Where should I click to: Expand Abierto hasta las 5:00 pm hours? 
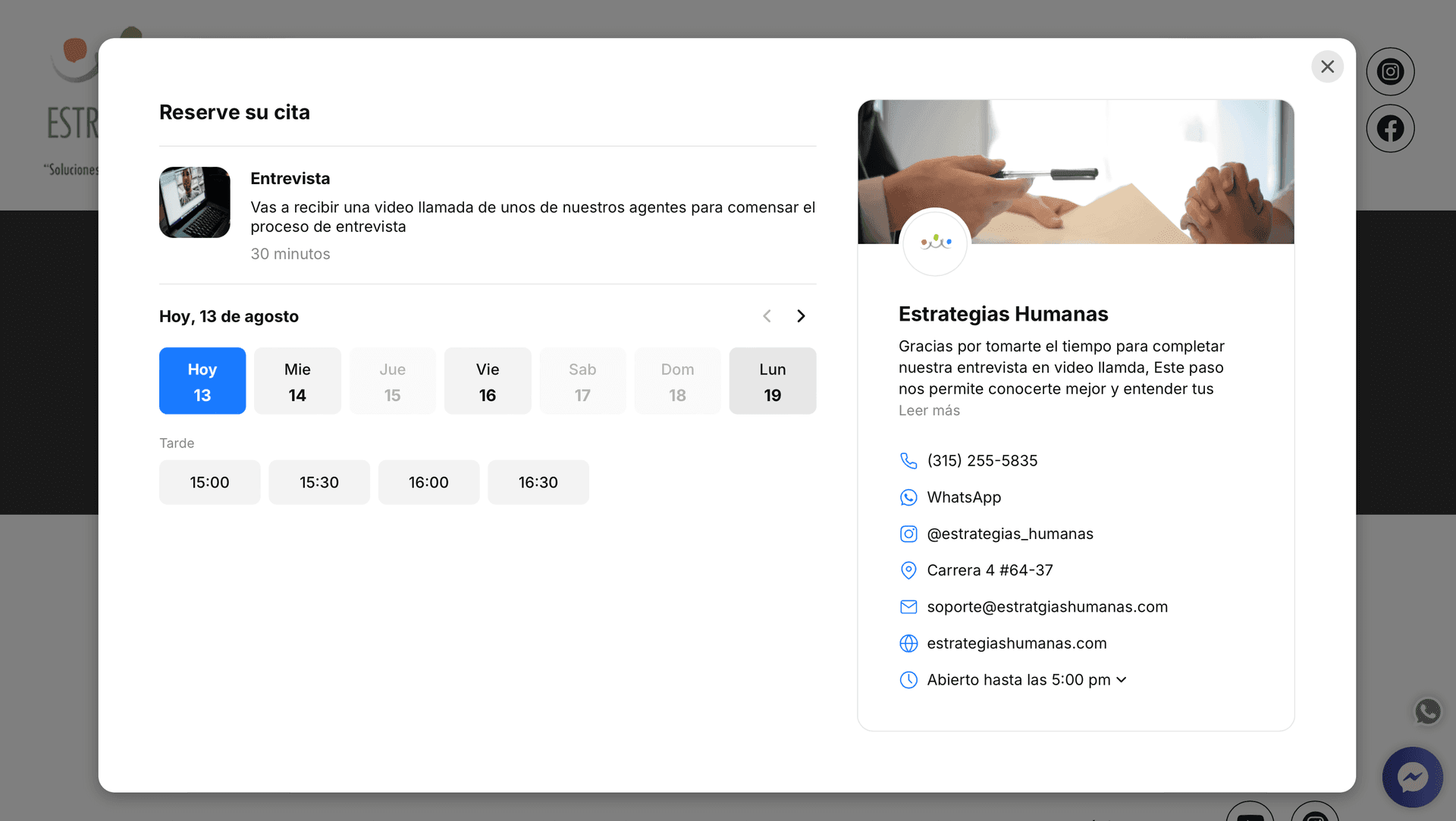1027,680
